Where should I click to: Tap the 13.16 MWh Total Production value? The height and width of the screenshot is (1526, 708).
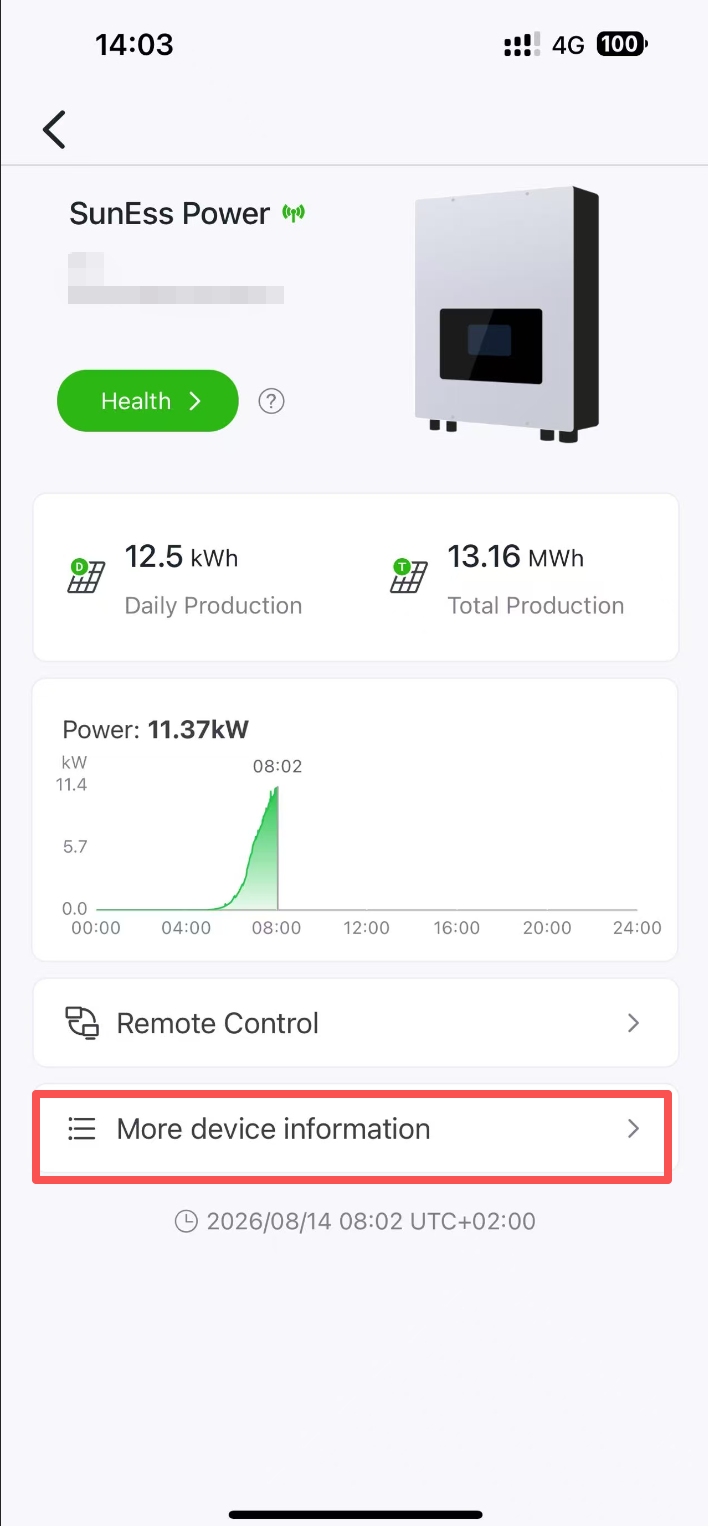(516, 556)
